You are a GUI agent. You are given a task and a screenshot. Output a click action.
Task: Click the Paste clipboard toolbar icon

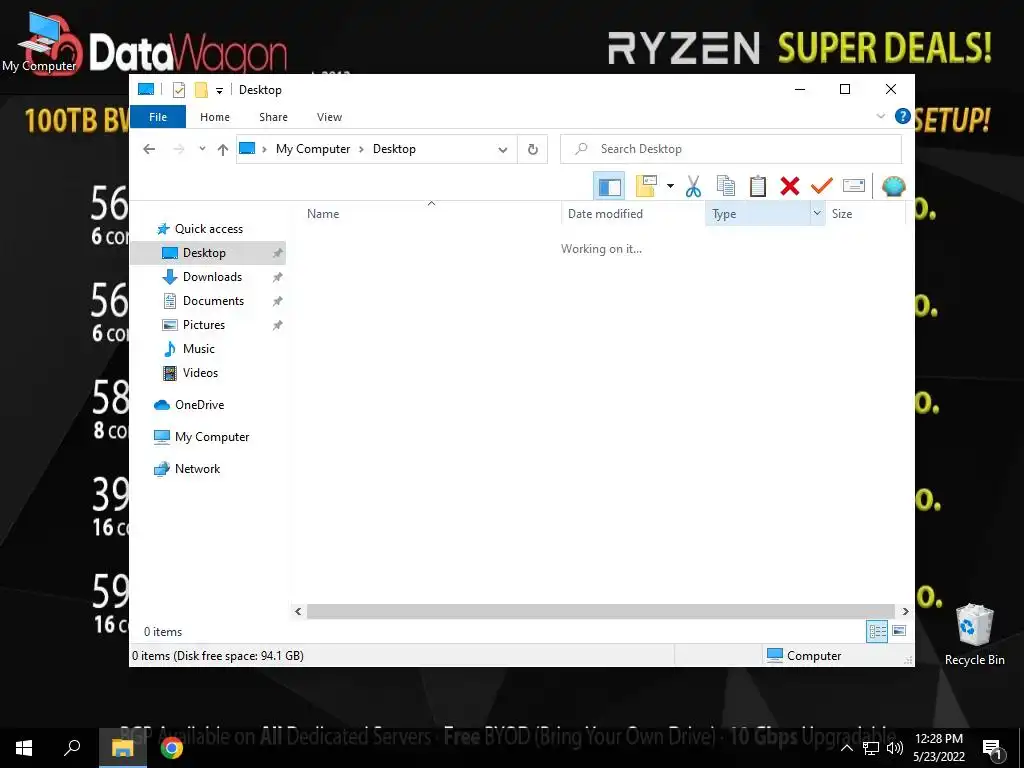click(x=758, y=186)
